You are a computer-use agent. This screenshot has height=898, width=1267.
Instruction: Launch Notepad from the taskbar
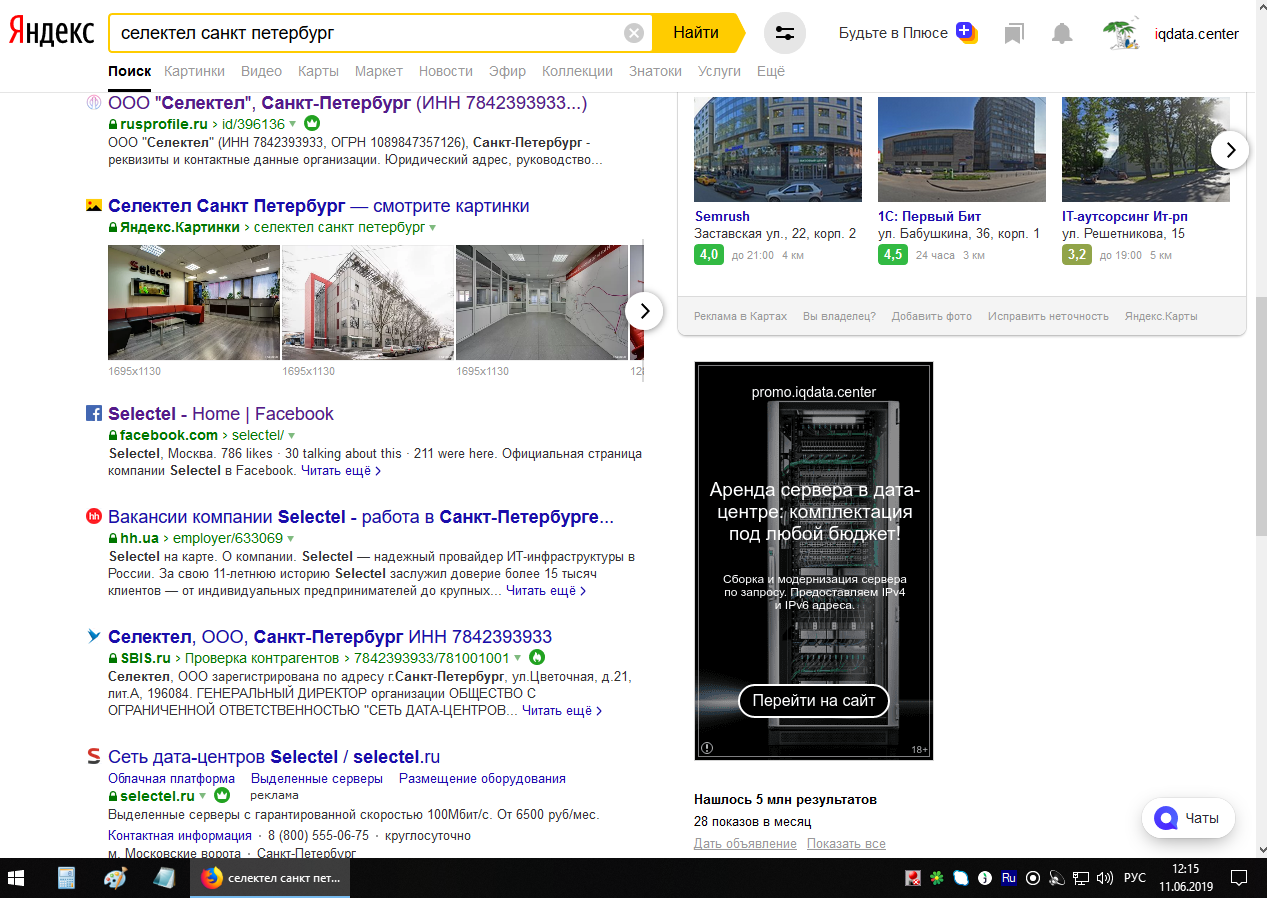pos(163,878)
